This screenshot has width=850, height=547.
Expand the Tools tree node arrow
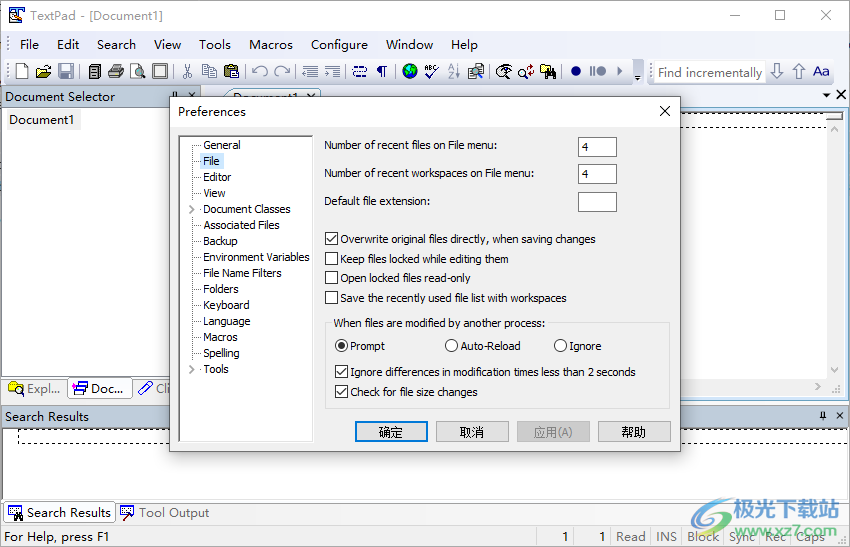coord(191,369)
